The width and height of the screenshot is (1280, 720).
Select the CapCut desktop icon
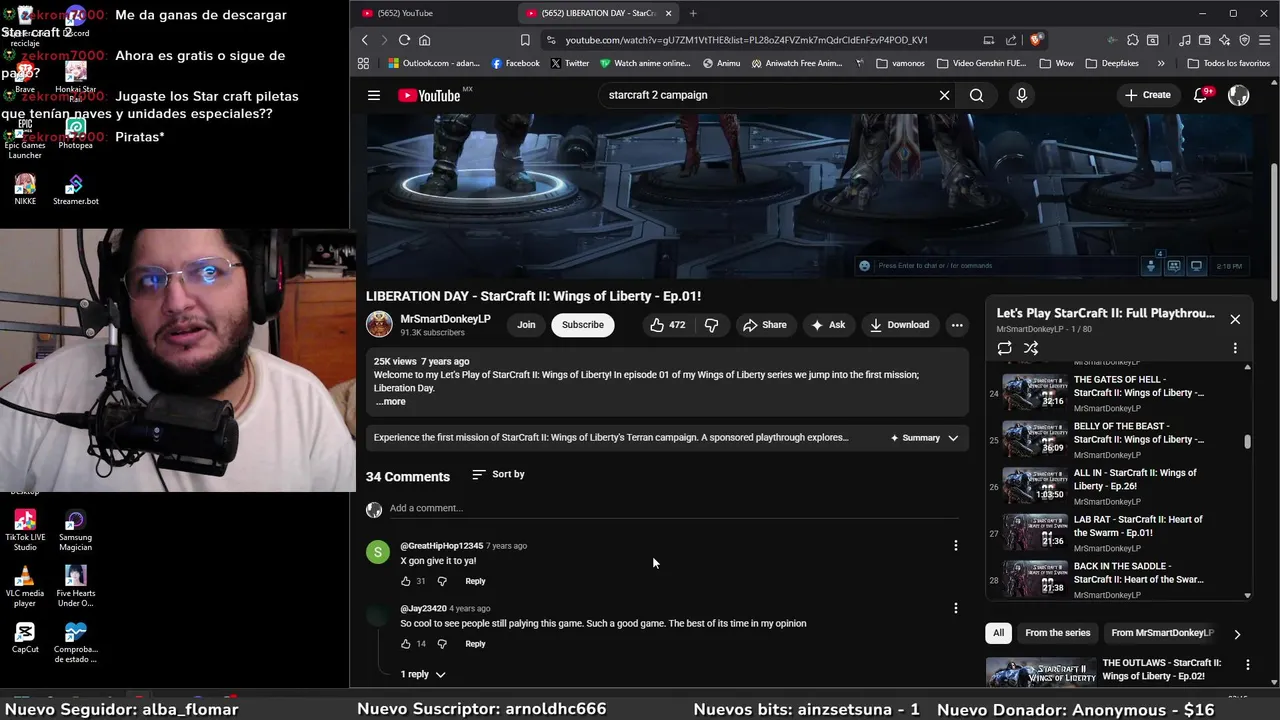pyautogui.click(x=25, y=636)
